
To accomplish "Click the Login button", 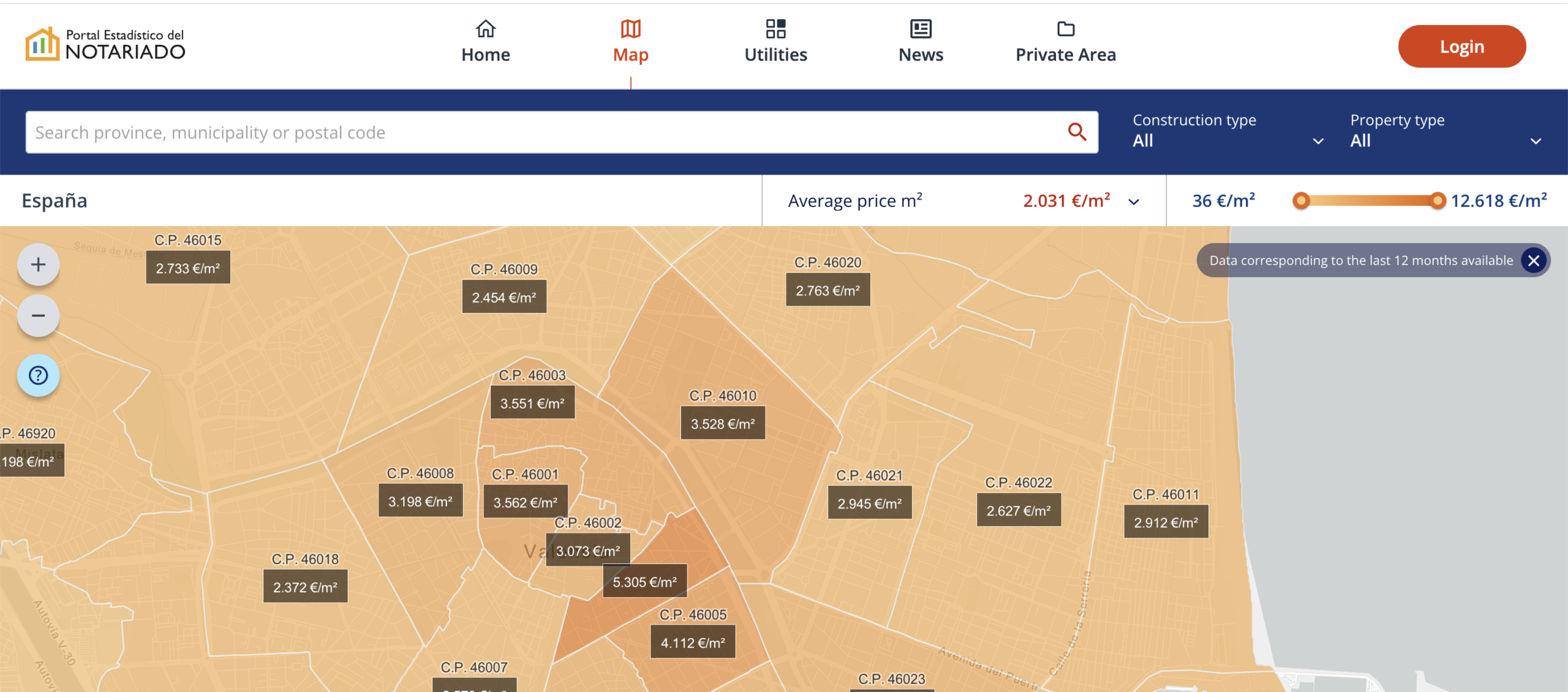I will [1462, 47].
